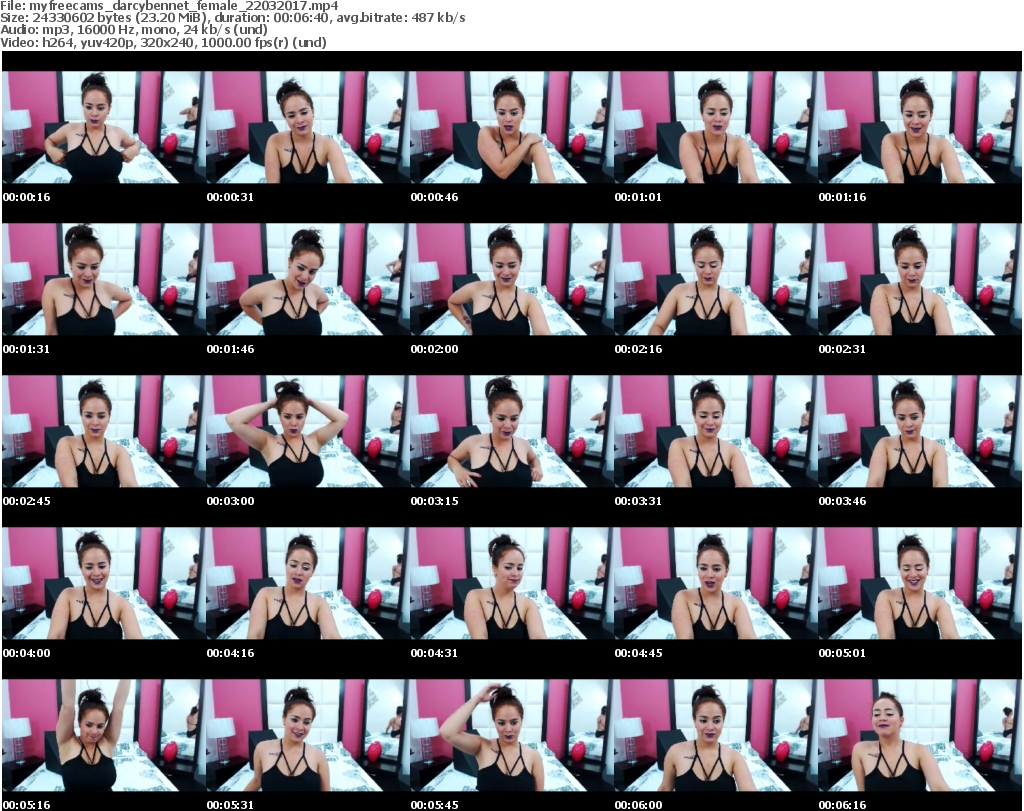Click the 00:03:00 timestamp label
The height and width of the screenshot is (811, 1024).
231,501
